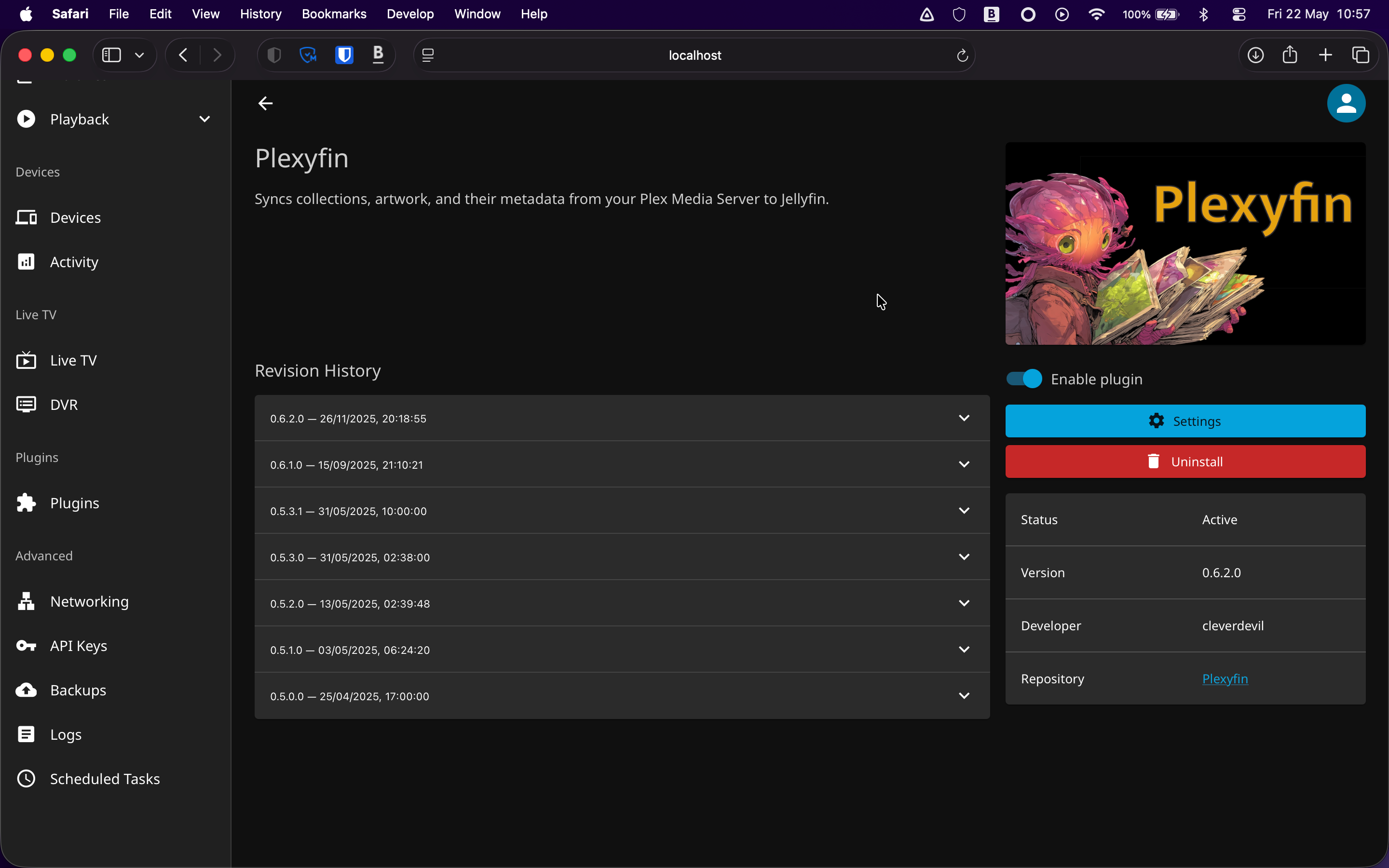Open the Window menu

477,14
